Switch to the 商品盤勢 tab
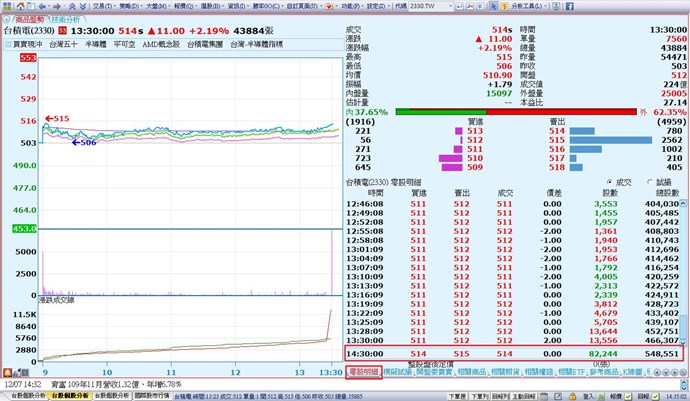Screen dimensions: 690x401 (x=30, y=20)
